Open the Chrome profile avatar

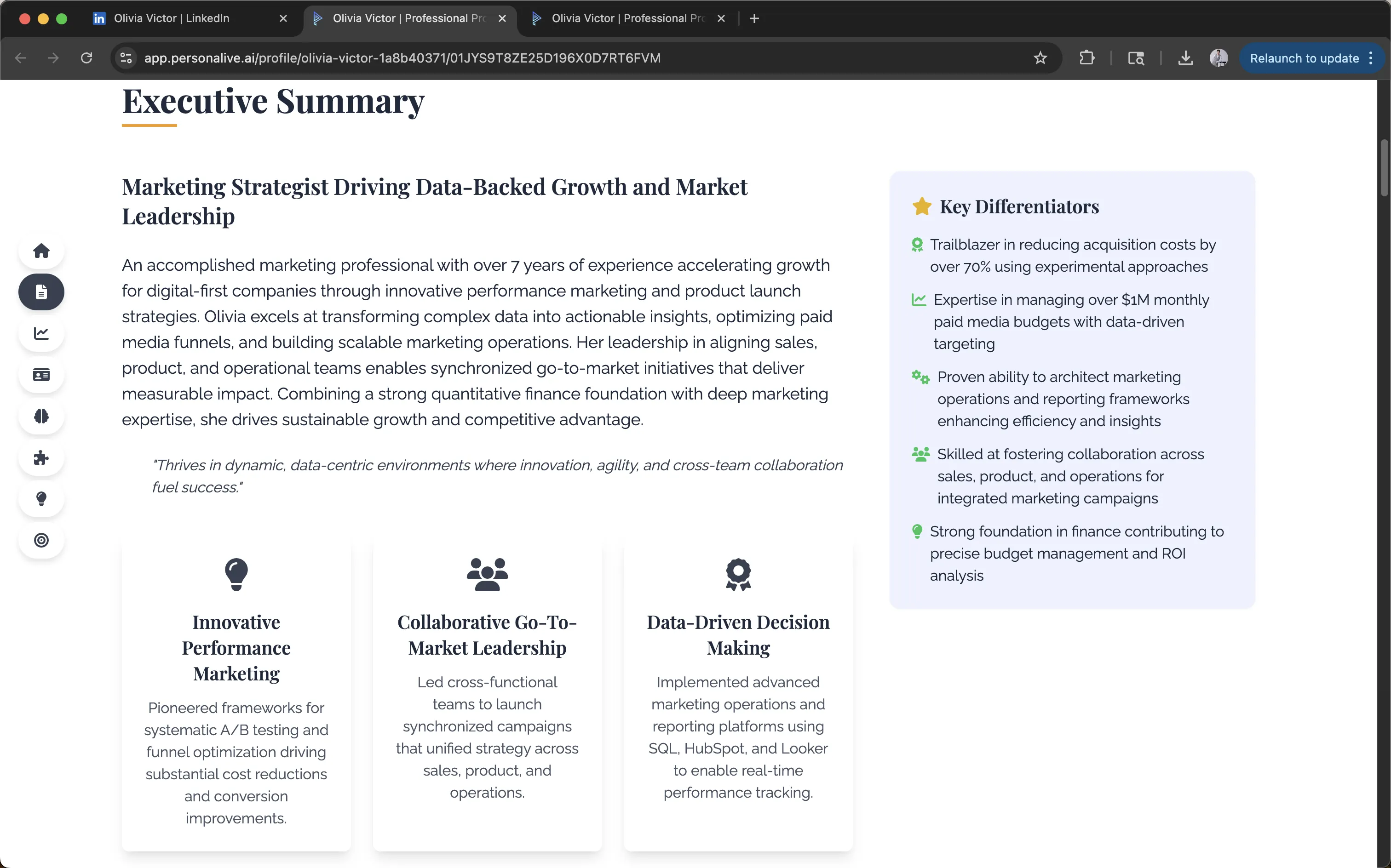tap(1219, 58)
